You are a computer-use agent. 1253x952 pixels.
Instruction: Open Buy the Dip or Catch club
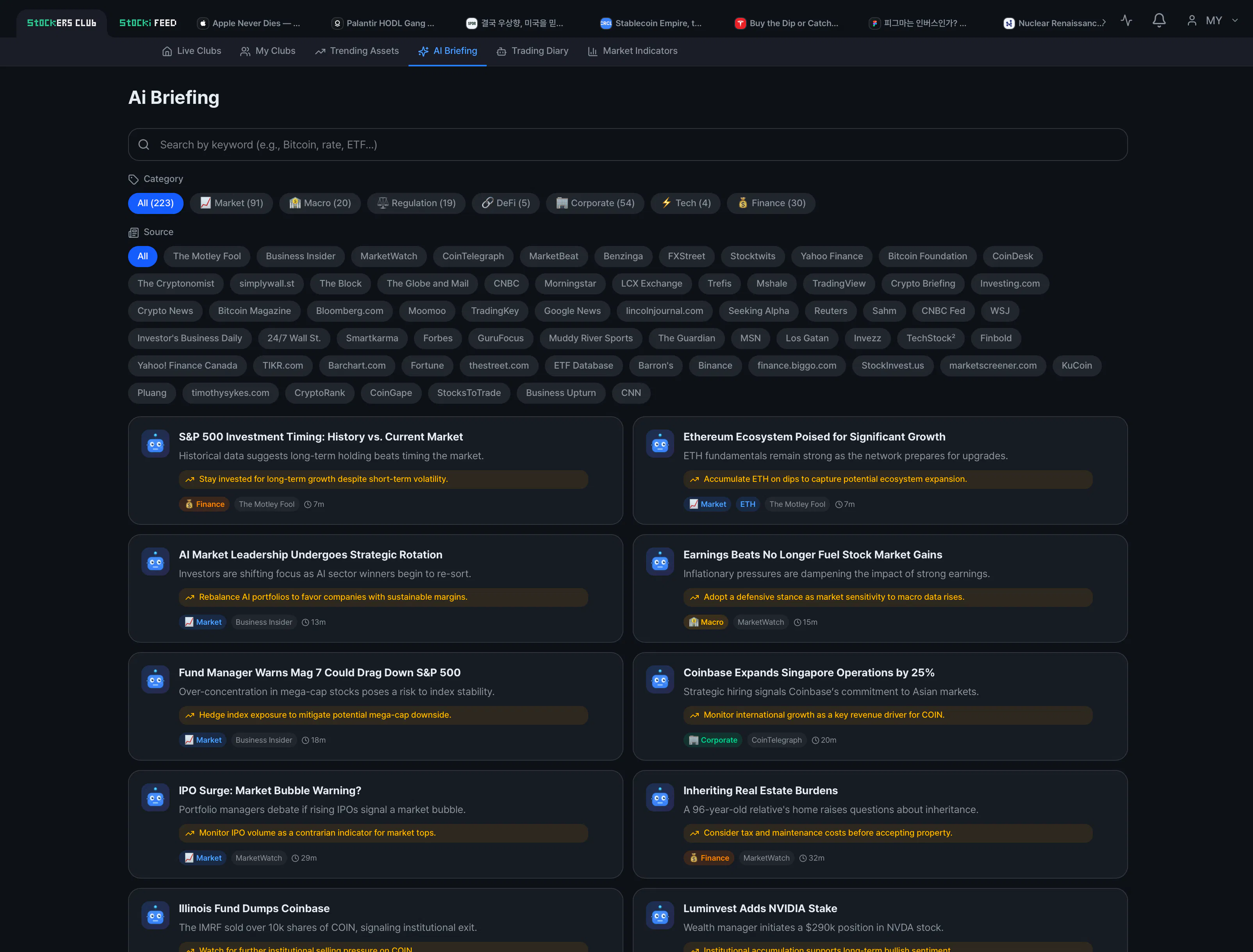787,23
